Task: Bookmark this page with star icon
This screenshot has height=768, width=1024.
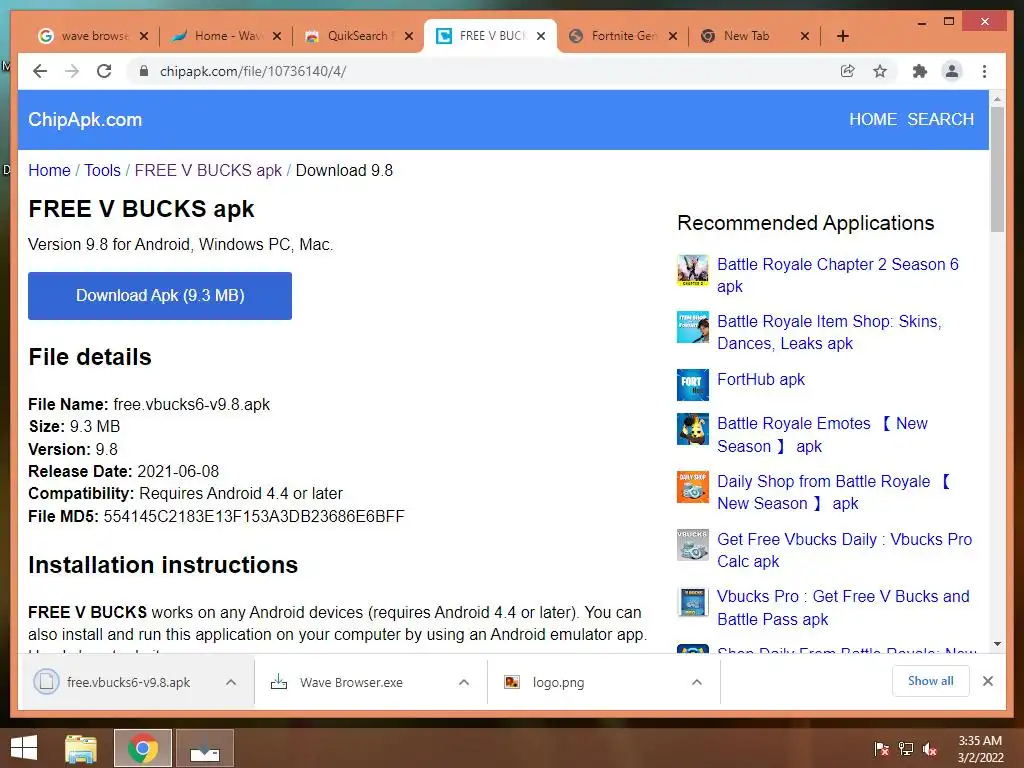Action: coord(880,71)
